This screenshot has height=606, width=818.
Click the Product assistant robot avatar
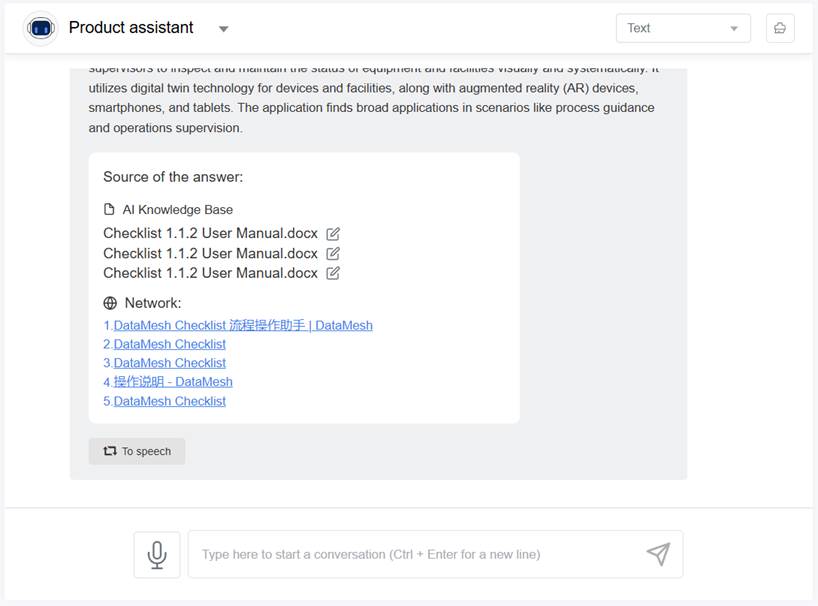coord(41,28)
